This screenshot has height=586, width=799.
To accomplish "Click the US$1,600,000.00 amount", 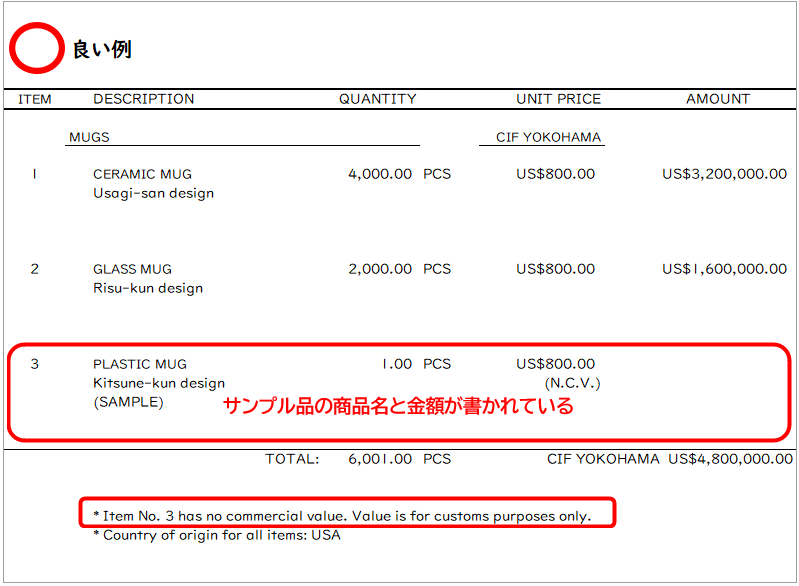I will click(724, 269).
